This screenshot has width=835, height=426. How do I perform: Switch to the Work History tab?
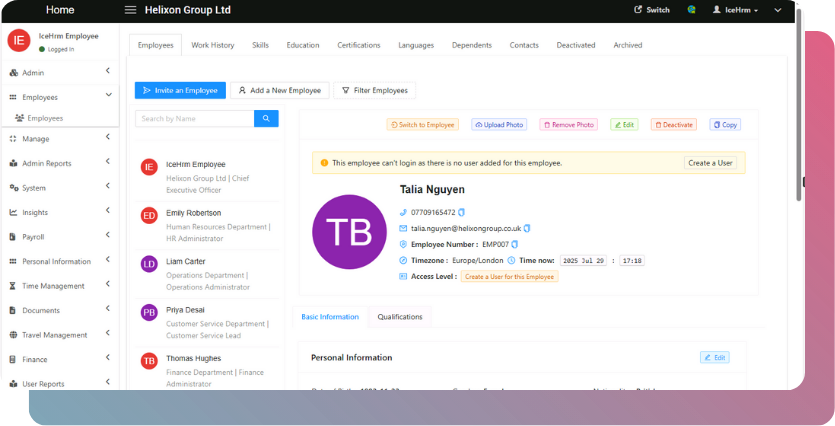pyautogui.click(x=212, y=45)
